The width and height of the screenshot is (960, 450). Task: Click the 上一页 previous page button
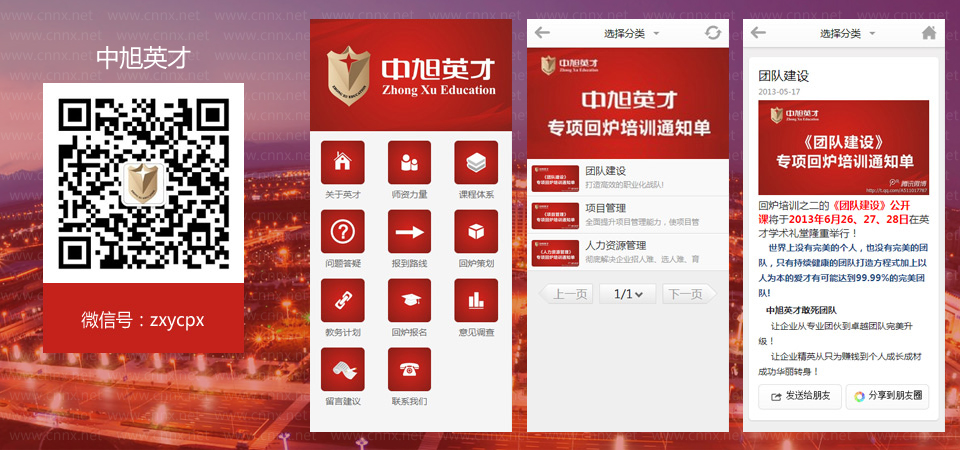tap(566, 294)
